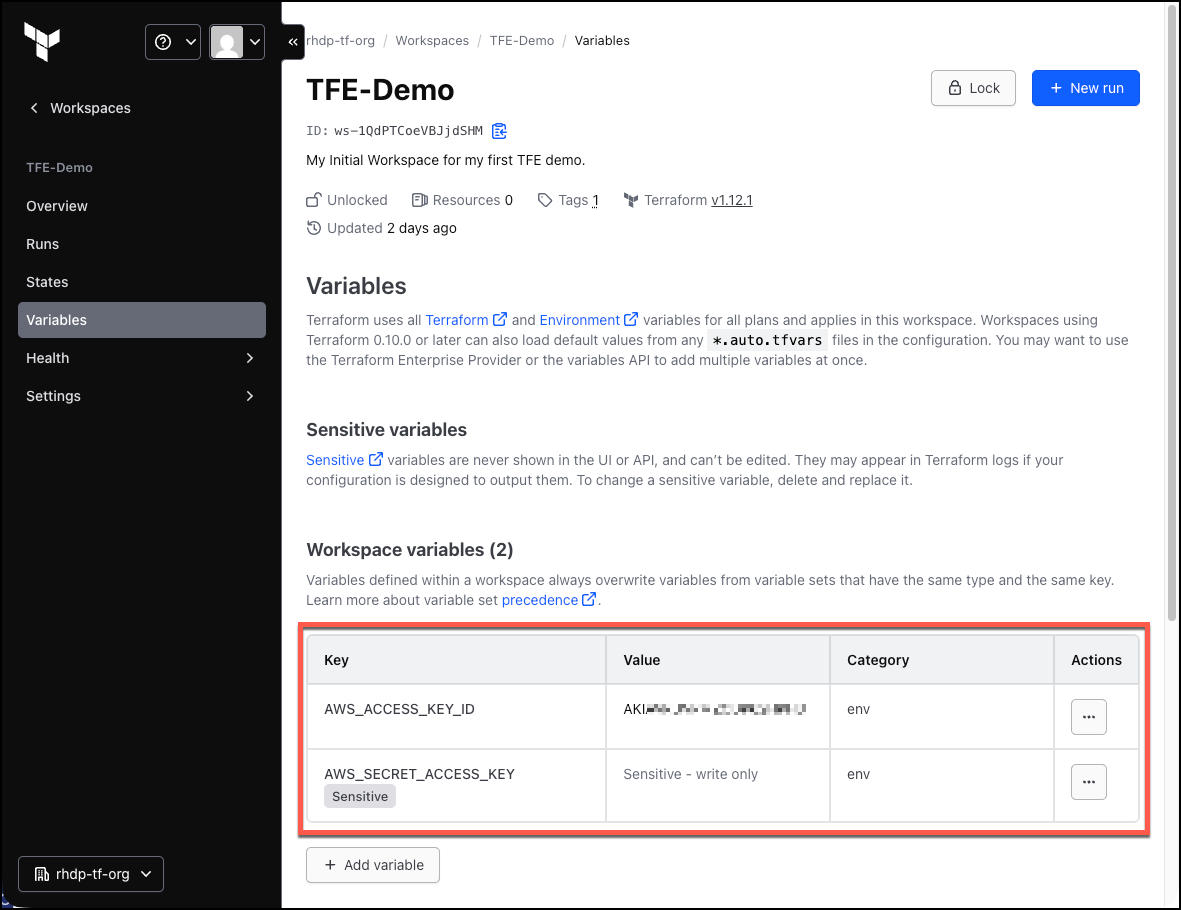Collapse the sidebar with the double-chevron icon
1181x910 pixels.
pos(293,42)
